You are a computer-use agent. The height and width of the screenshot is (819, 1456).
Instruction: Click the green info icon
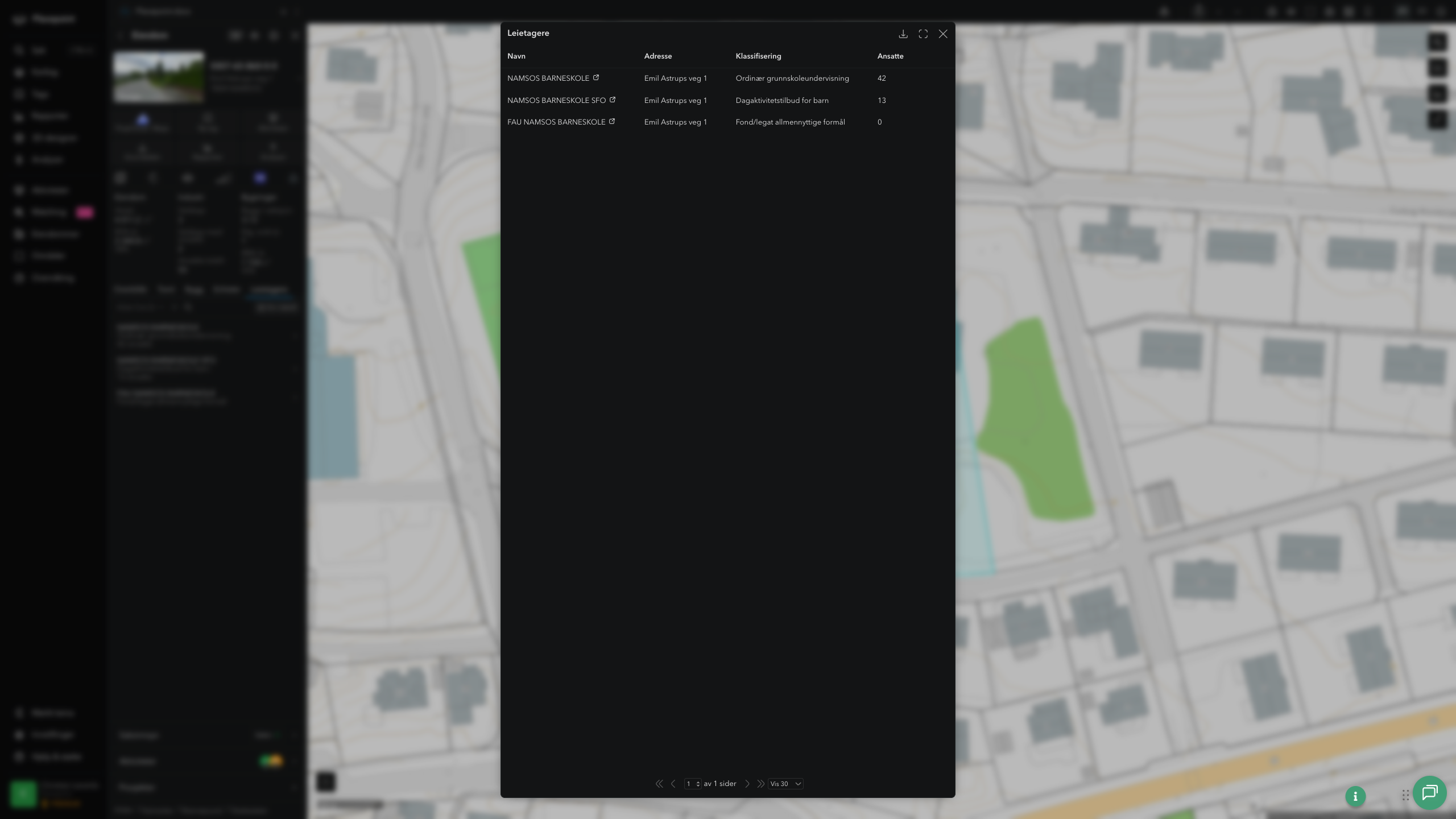(1355, 796)
